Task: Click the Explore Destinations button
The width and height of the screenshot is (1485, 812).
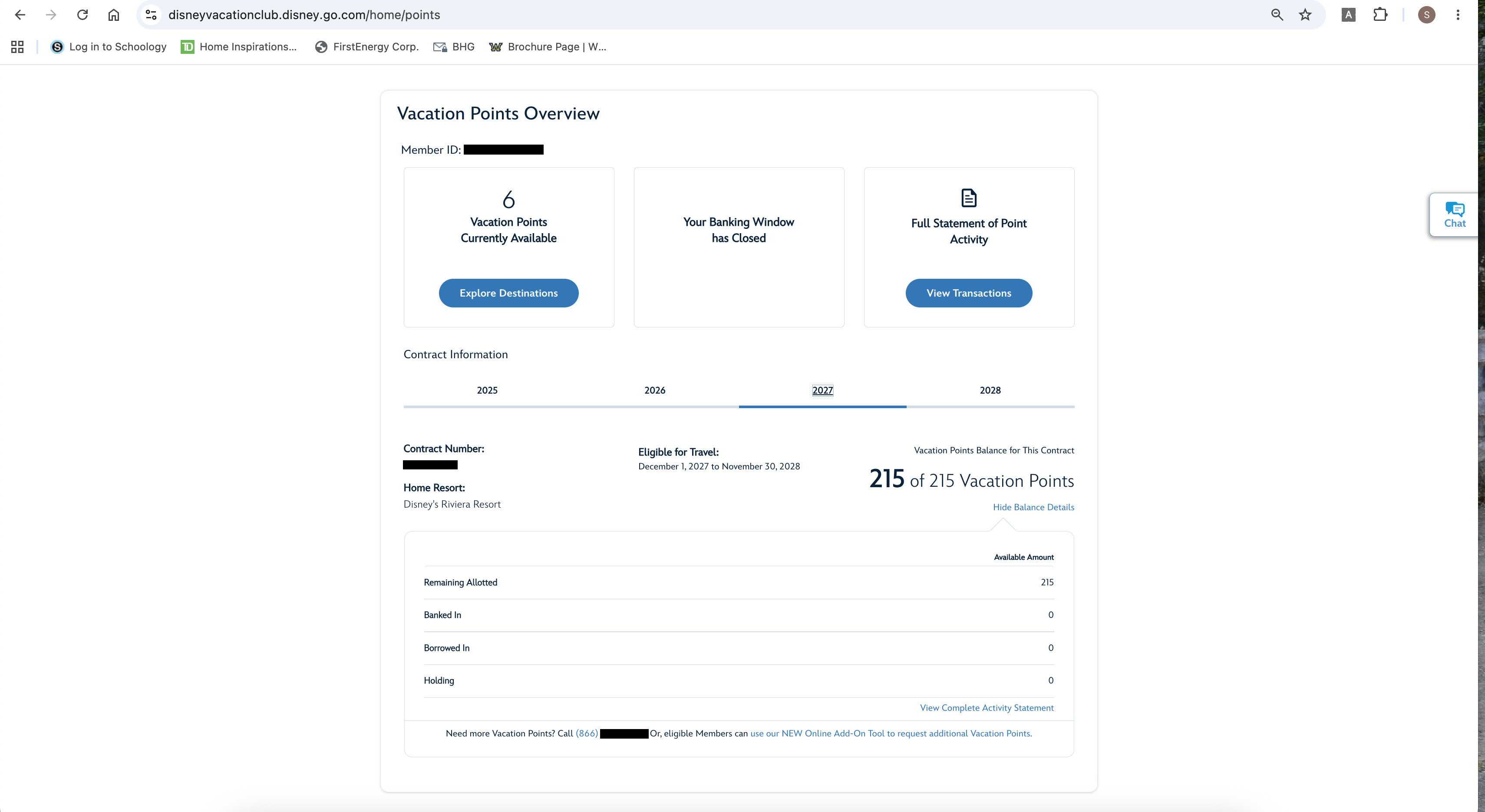Action: [x=508, y=293]
